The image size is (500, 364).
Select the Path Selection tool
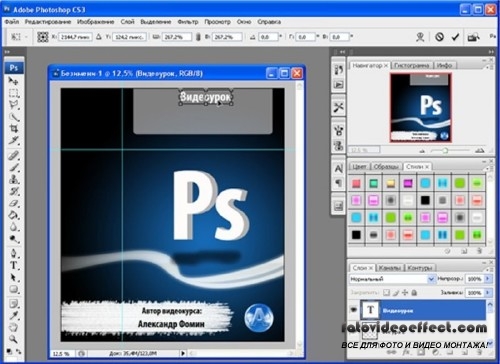tap(13, 277)
